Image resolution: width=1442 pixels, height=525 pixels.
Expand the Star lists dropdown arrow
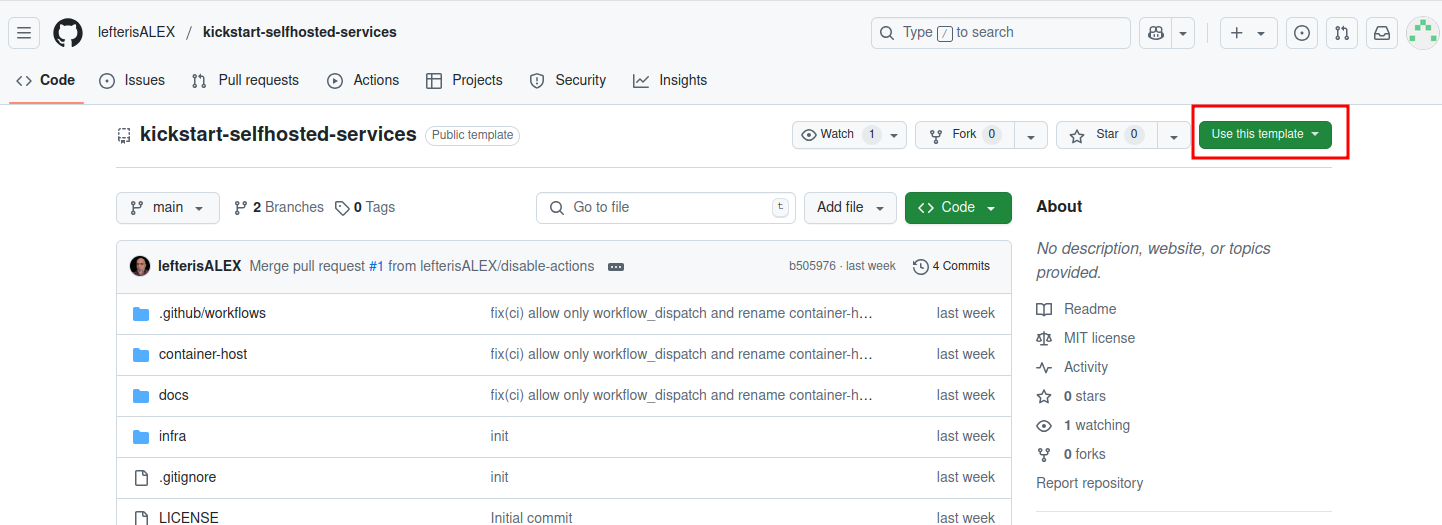[x=1174, y=135]
